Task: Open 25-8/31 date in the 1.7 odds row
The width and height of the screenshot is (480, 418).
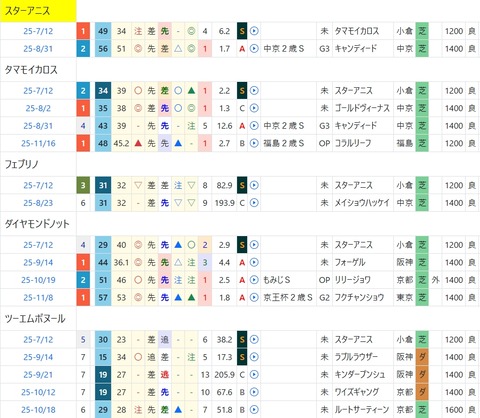Action: [x=38, y=49]
